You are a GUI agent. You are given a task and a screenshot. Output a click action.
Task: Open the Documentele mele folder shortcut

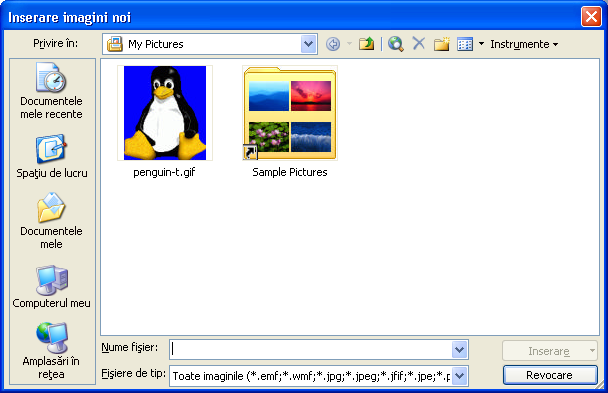[x=52, y=221]
